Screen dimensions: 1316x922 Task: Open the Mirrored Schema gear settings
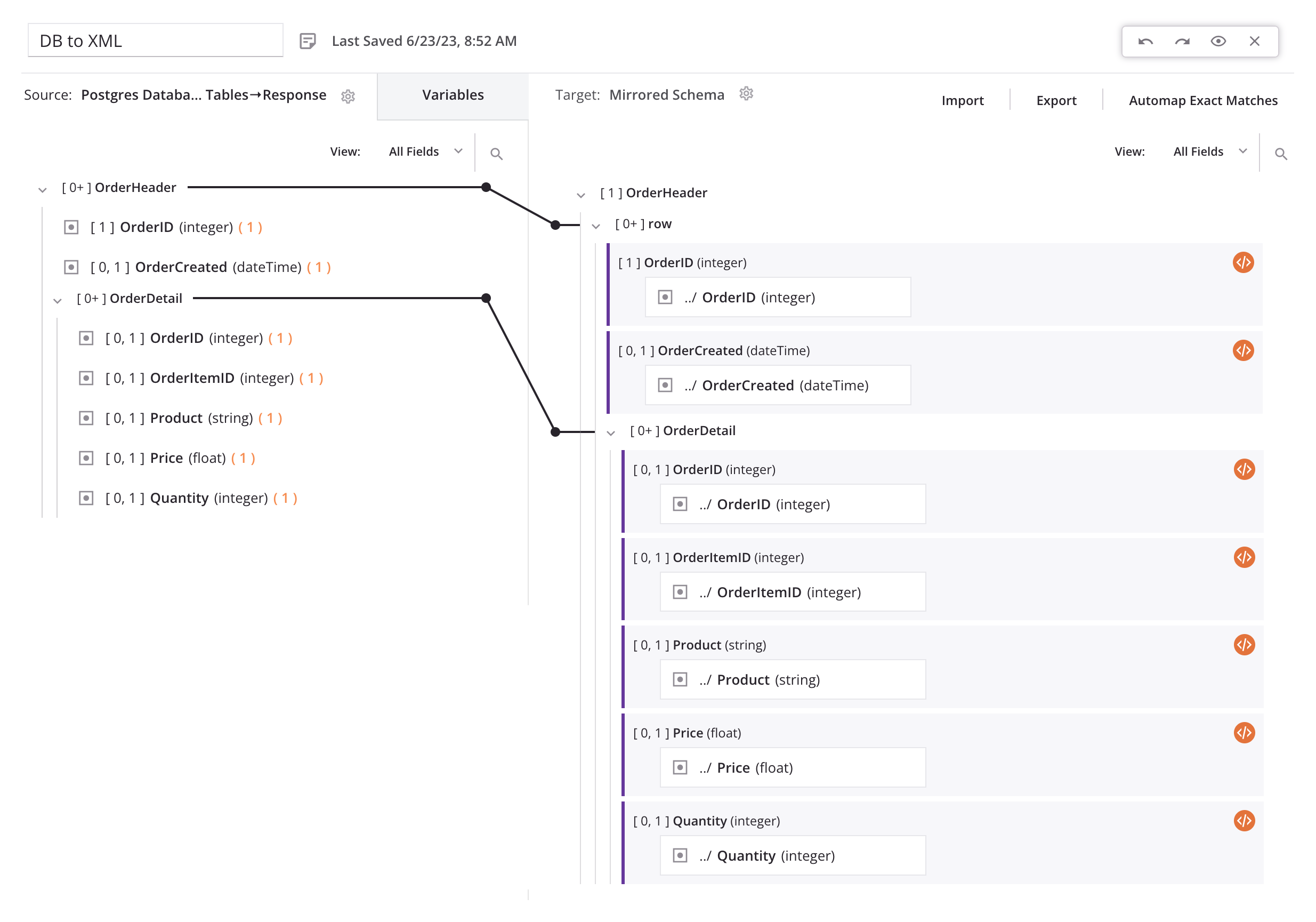coord(746,93)
